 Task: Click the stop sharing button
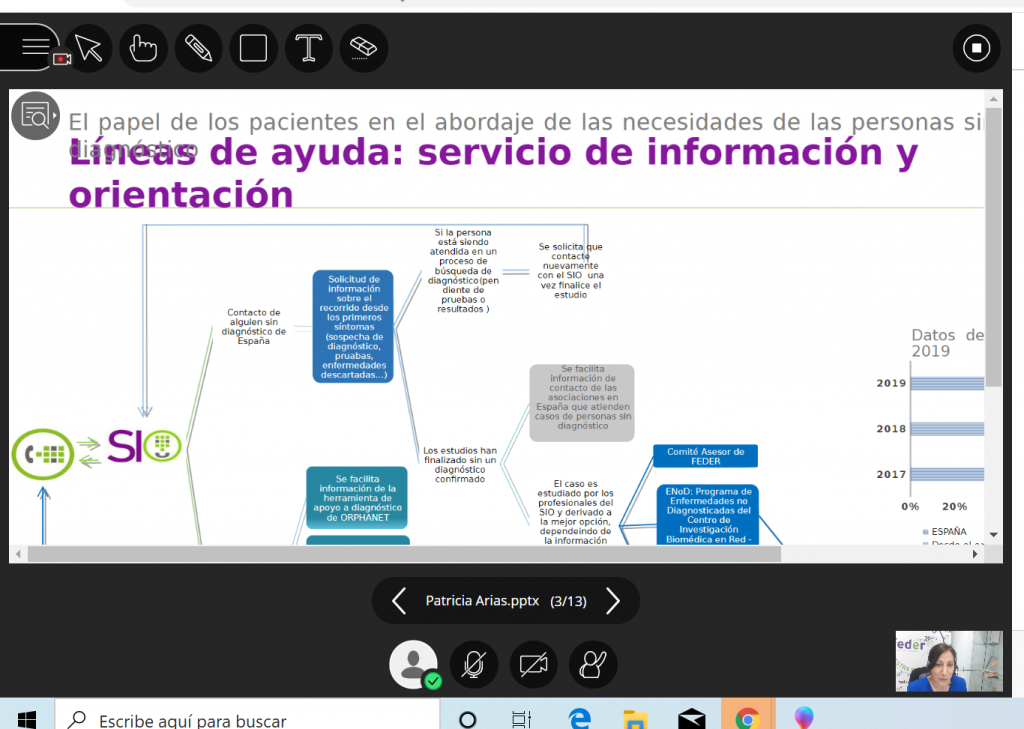pos(976,48)
